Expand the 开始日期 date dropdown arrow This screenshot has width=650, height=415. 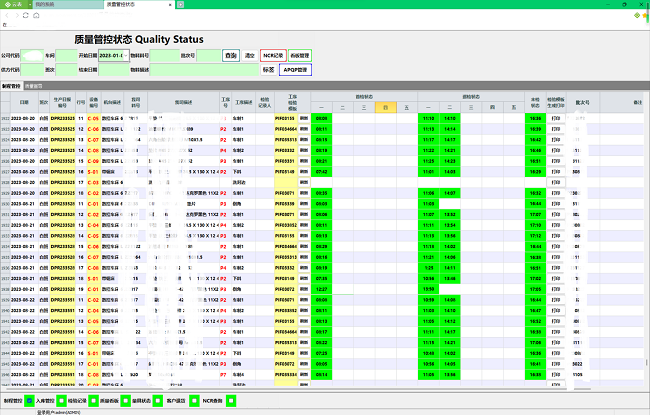(126, 56)
